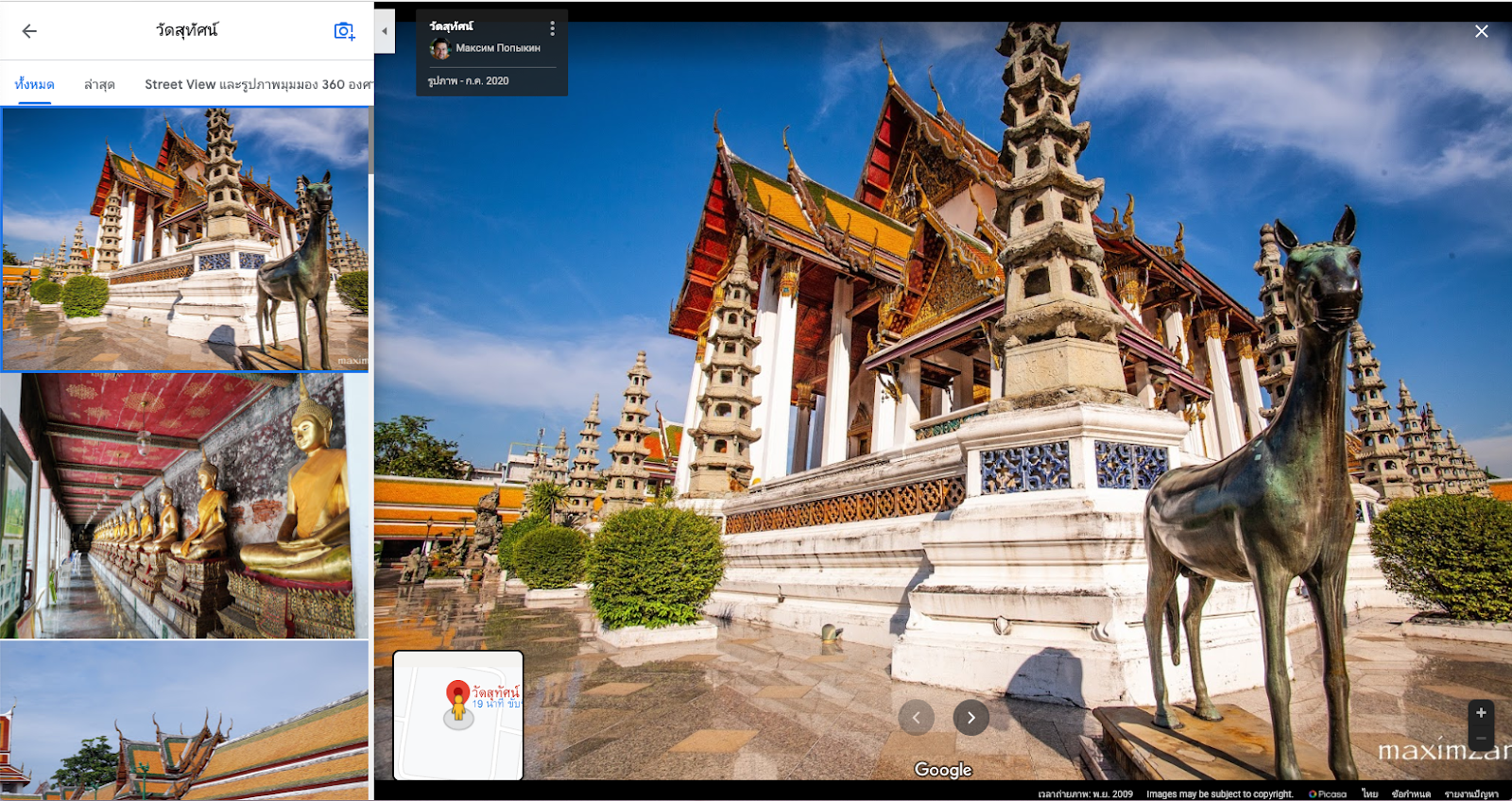Go to previous photo with left chevron
The image size is (1512, 801).
click(x=916, y=718)
